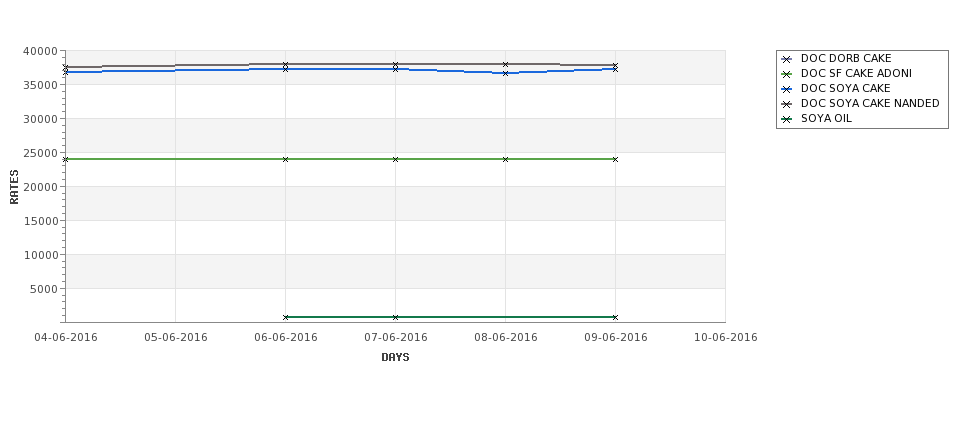
Task: Click the SOYA OIL legend marker icon
Action: click(x=787, y=119)
